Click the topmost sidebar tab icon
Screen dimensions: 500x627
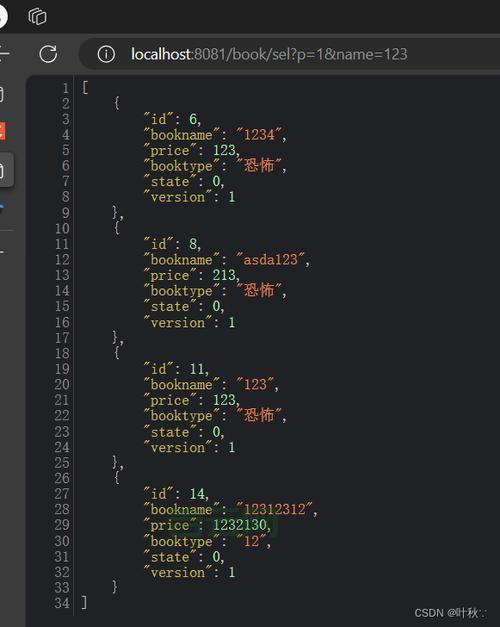[2, 95]
